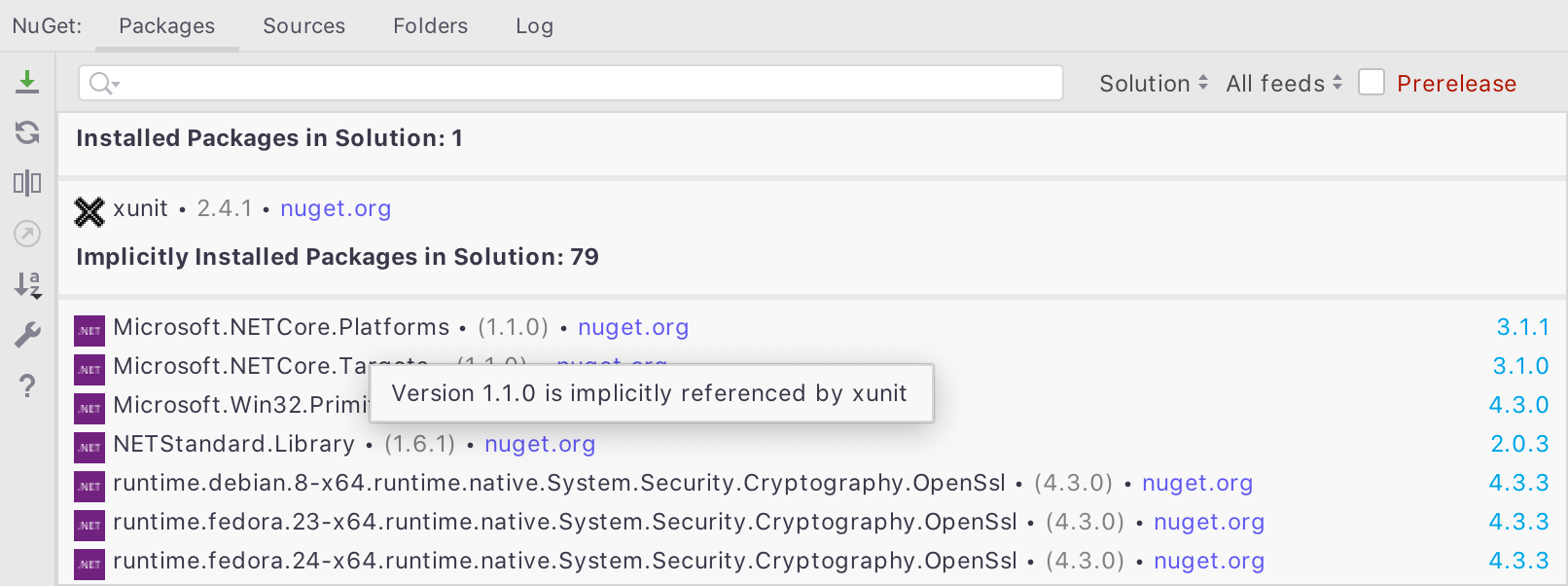Click the open in browser arrow icon

27,234
